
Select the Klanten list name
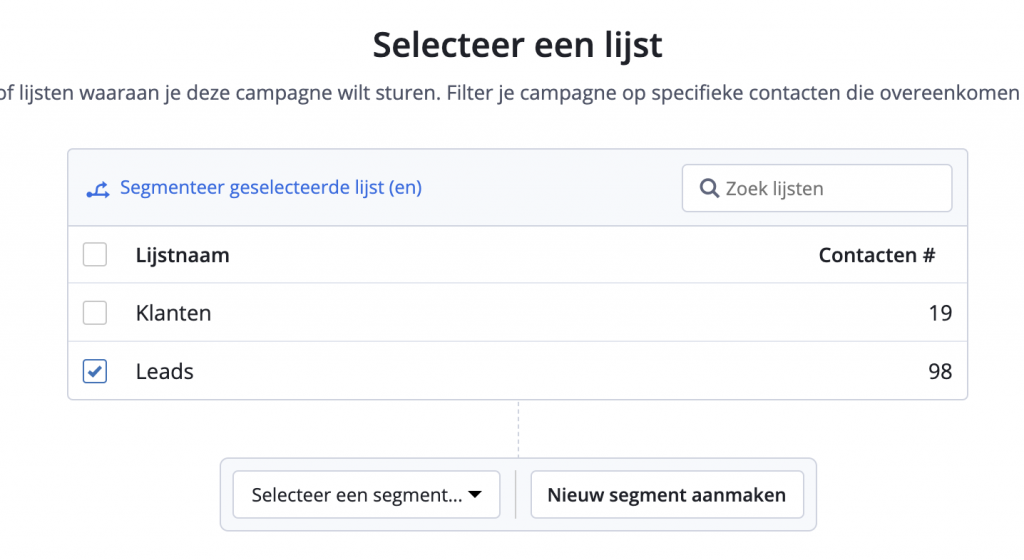coord(174,313)
